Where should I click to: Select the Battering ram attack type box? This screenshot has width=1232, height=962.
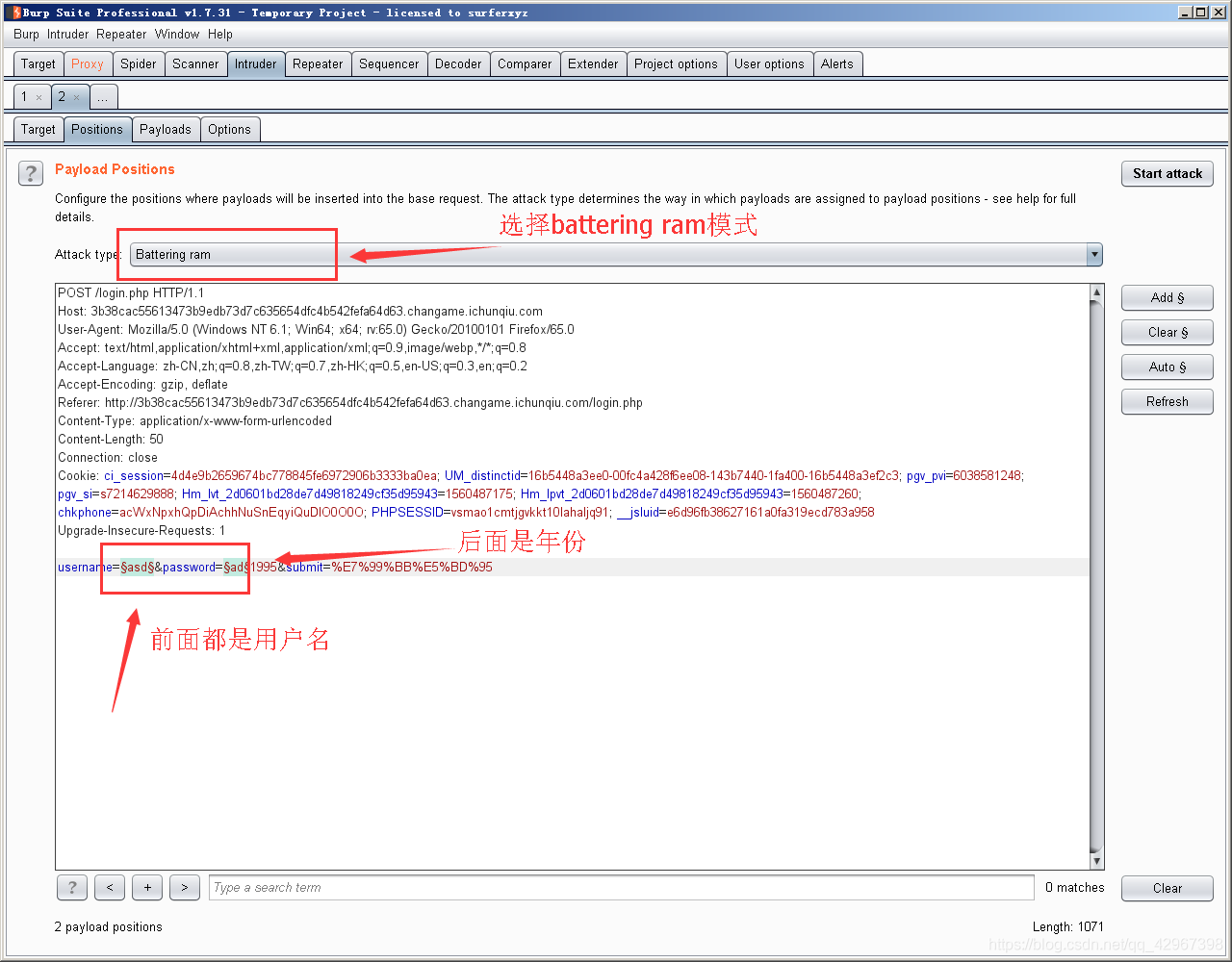[x=616, y=255]
